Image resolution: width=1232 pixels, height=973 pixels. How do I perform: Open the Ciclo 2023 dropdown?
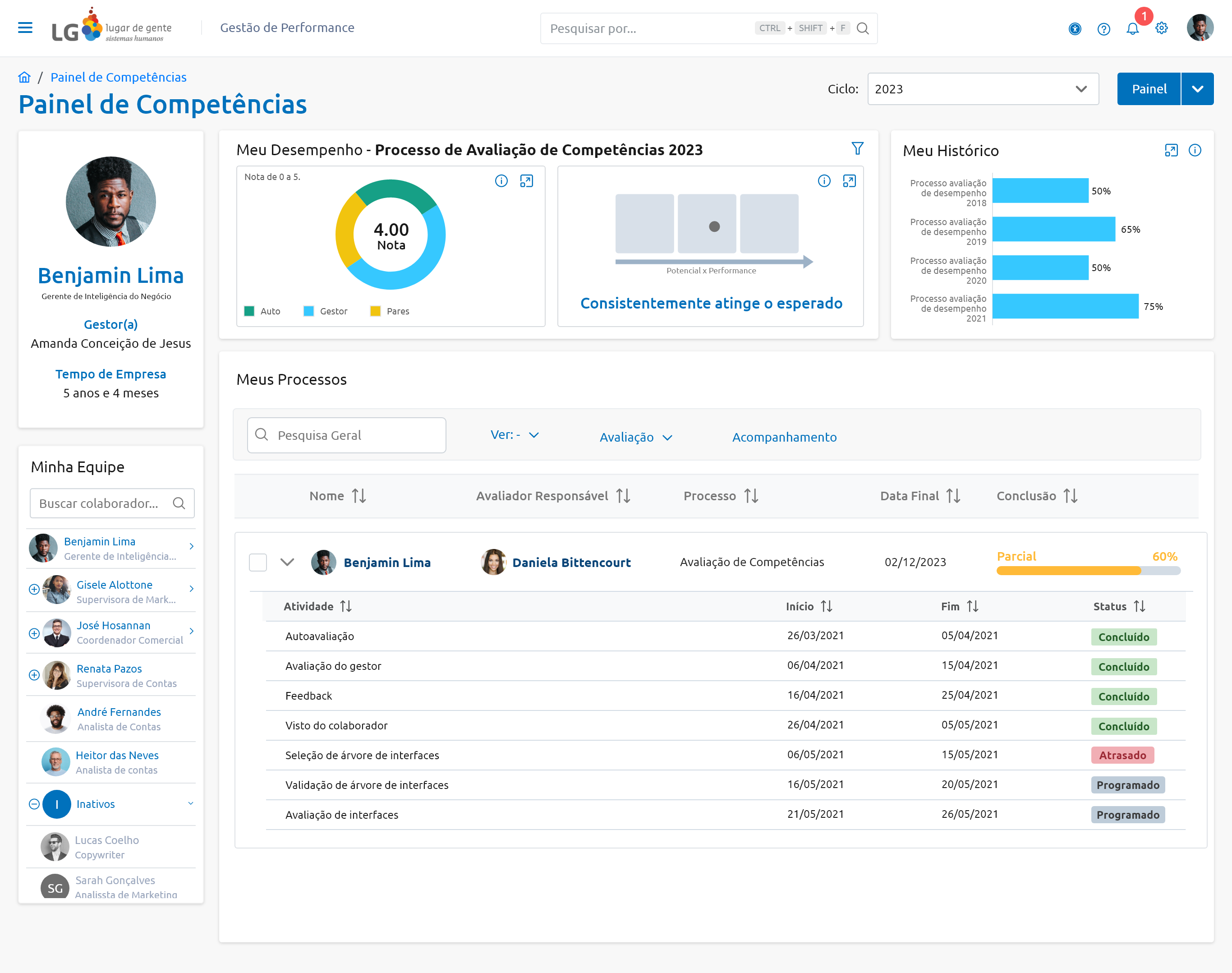983,89
